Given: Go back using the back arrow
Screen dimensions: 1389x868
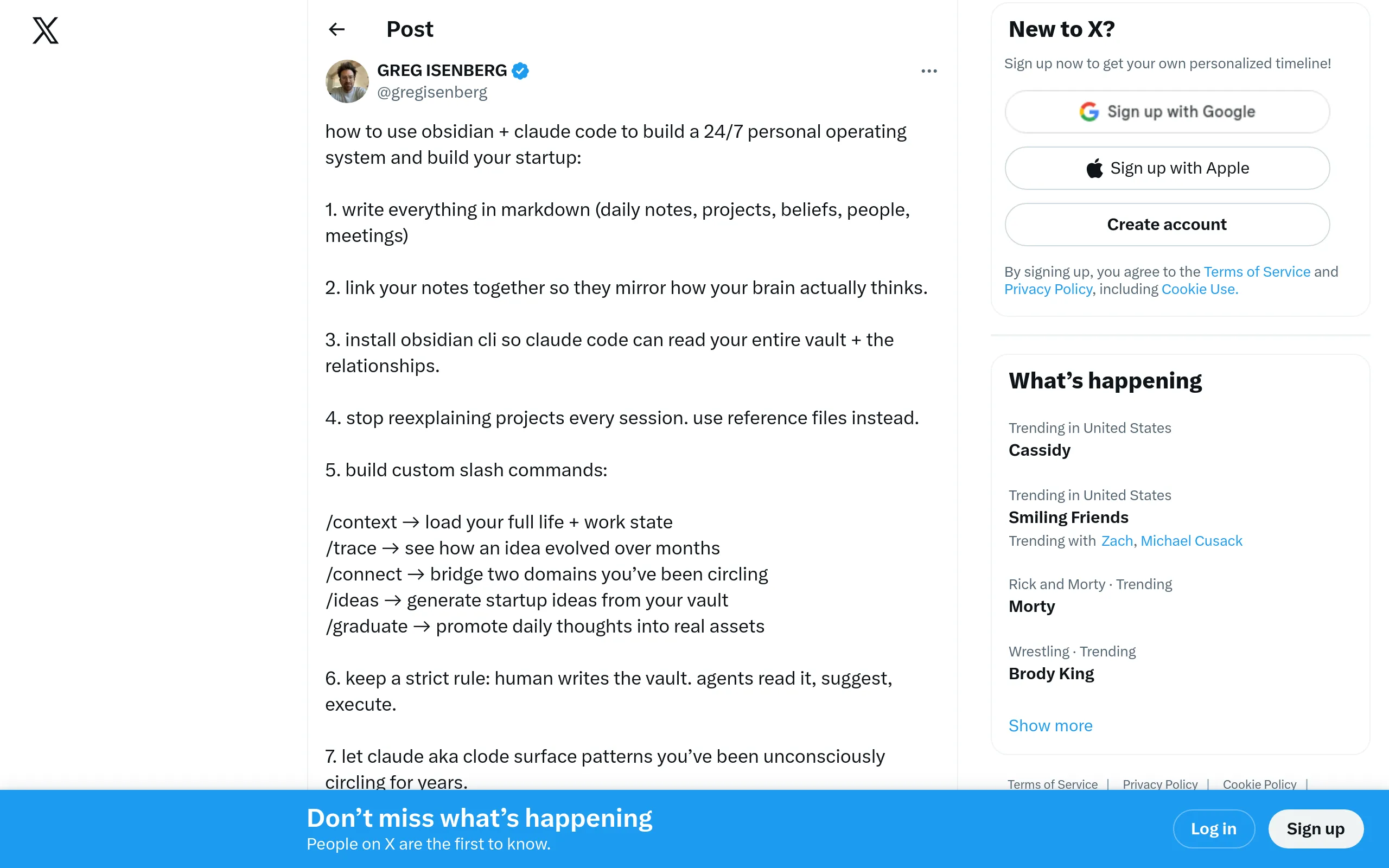Looking at the screenshot, I should point(336,29).
